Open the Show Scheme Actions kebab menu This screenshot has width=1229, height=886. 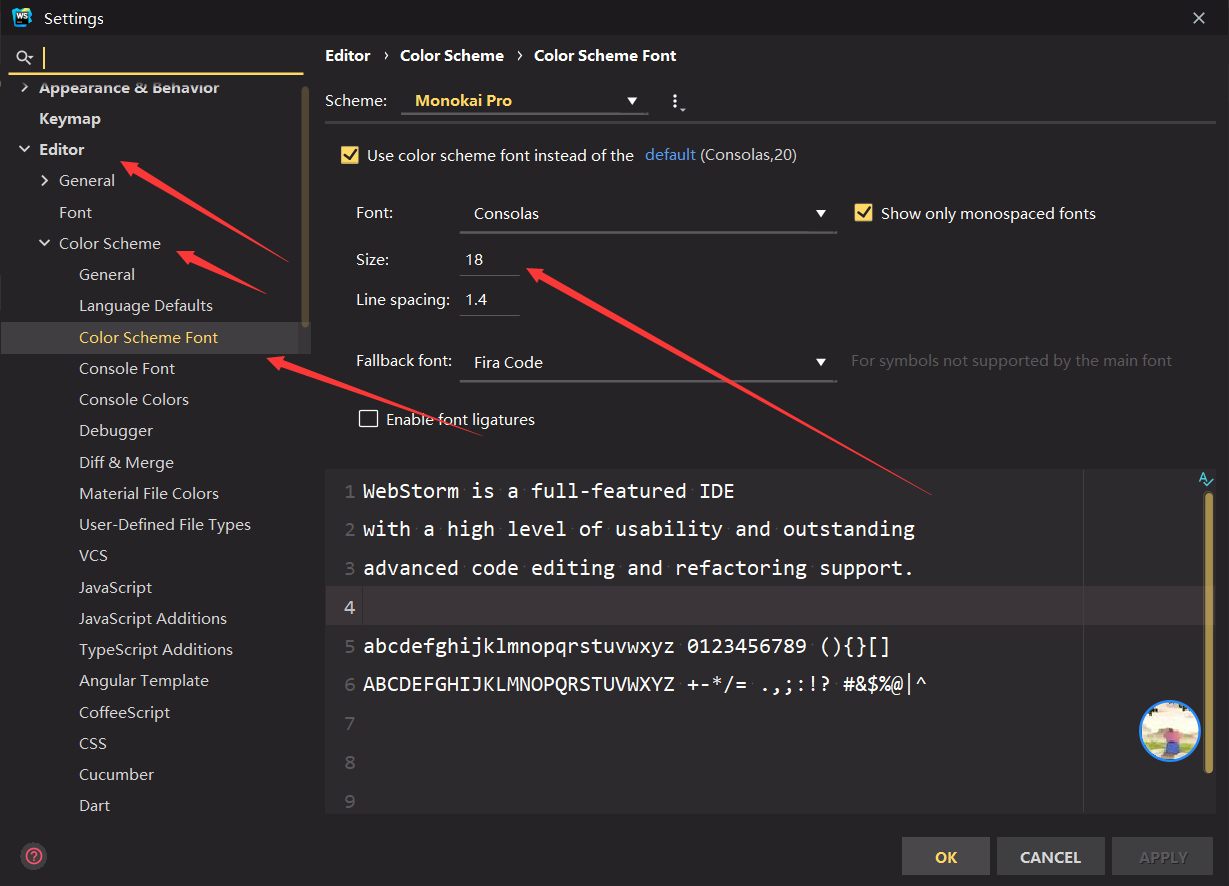click(676, 101)
